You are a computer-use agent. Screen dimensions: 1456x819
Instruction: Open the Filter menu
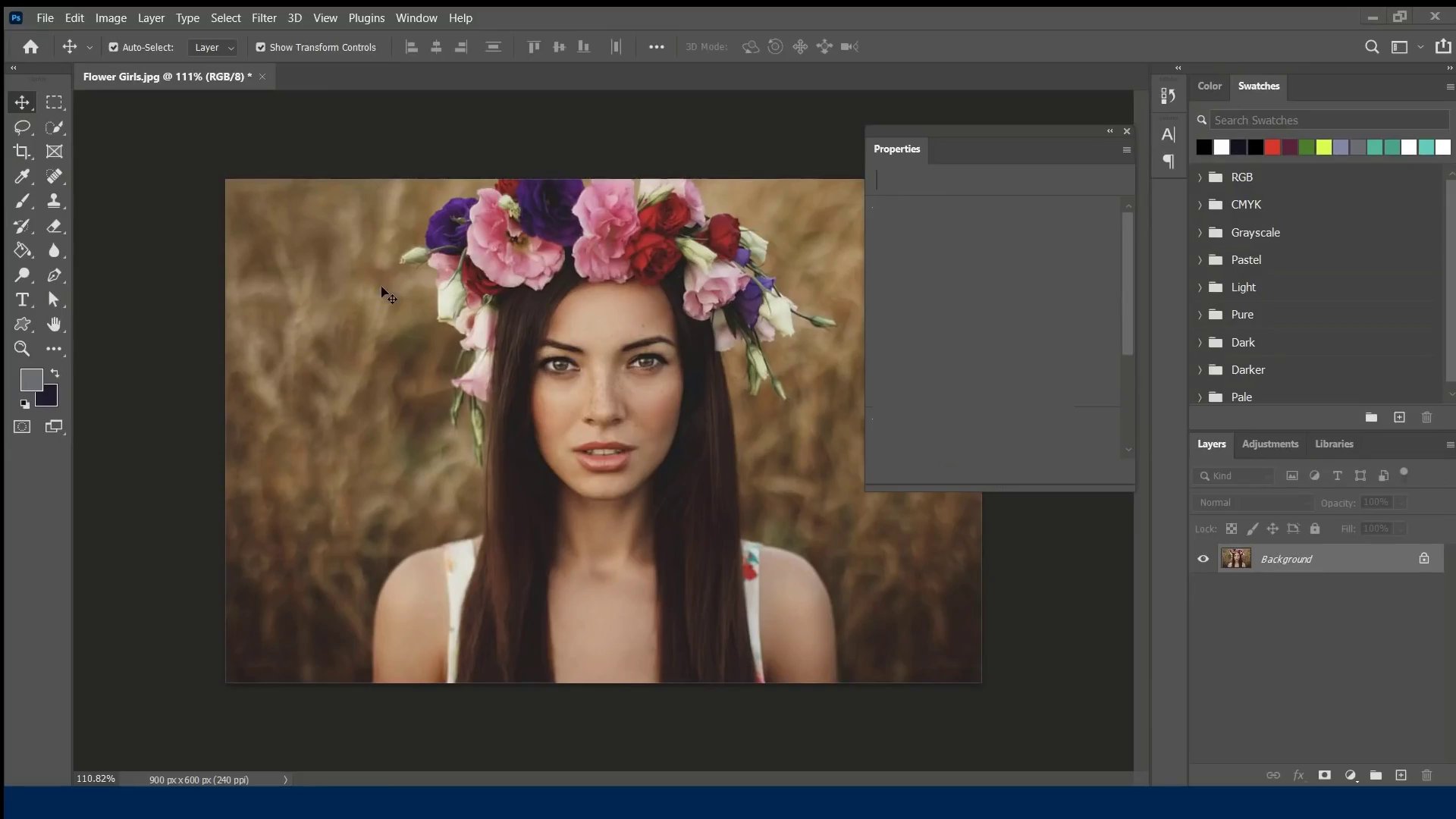pos(264,18)
